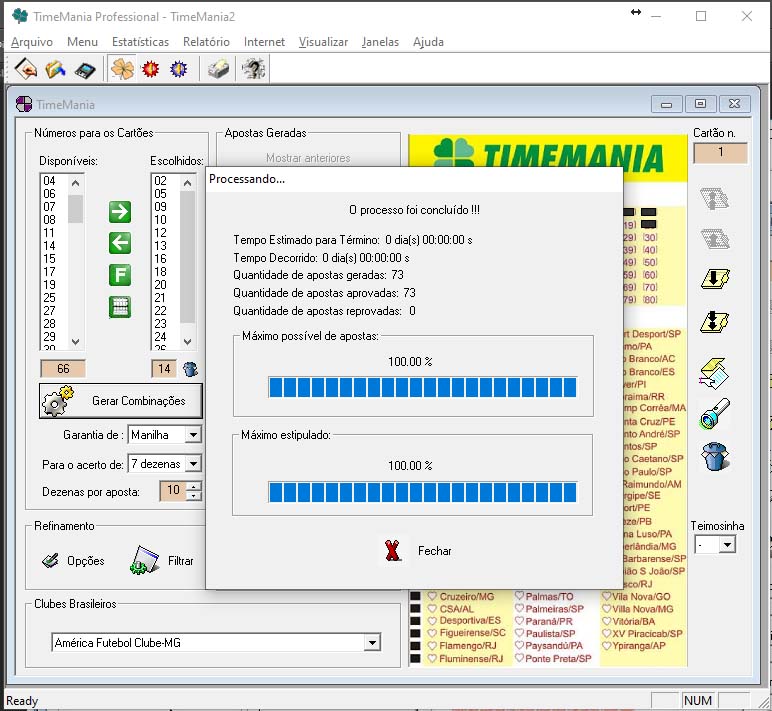Click yellow card double down-arrow icon
772x711 pixels.
click(715, 322)
